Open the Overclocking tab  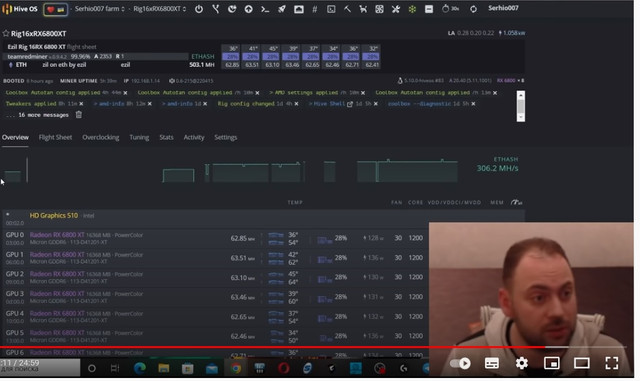101,137
